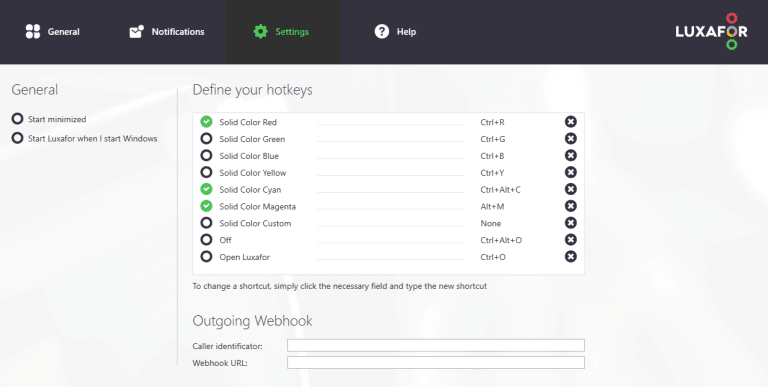Clear the Solid Color Magenta shortcut
This screenshot has height=387, width=768.
coord(571,206)
